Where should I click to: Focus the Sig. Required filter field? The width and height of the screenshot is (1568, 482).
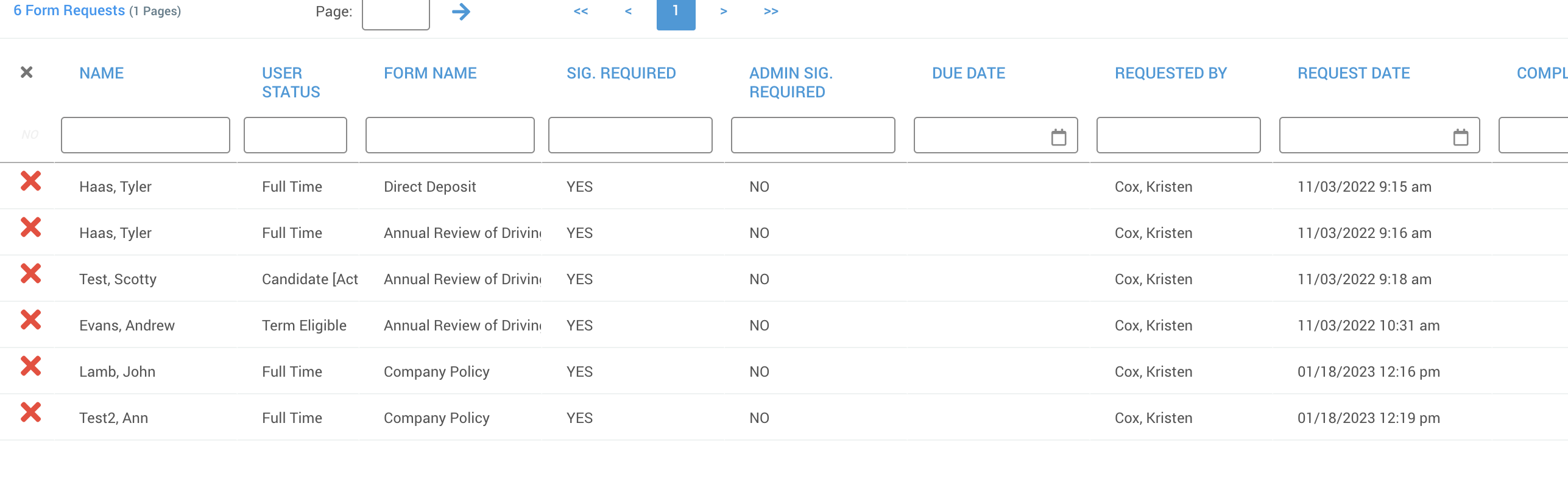[x=630, y=135]
